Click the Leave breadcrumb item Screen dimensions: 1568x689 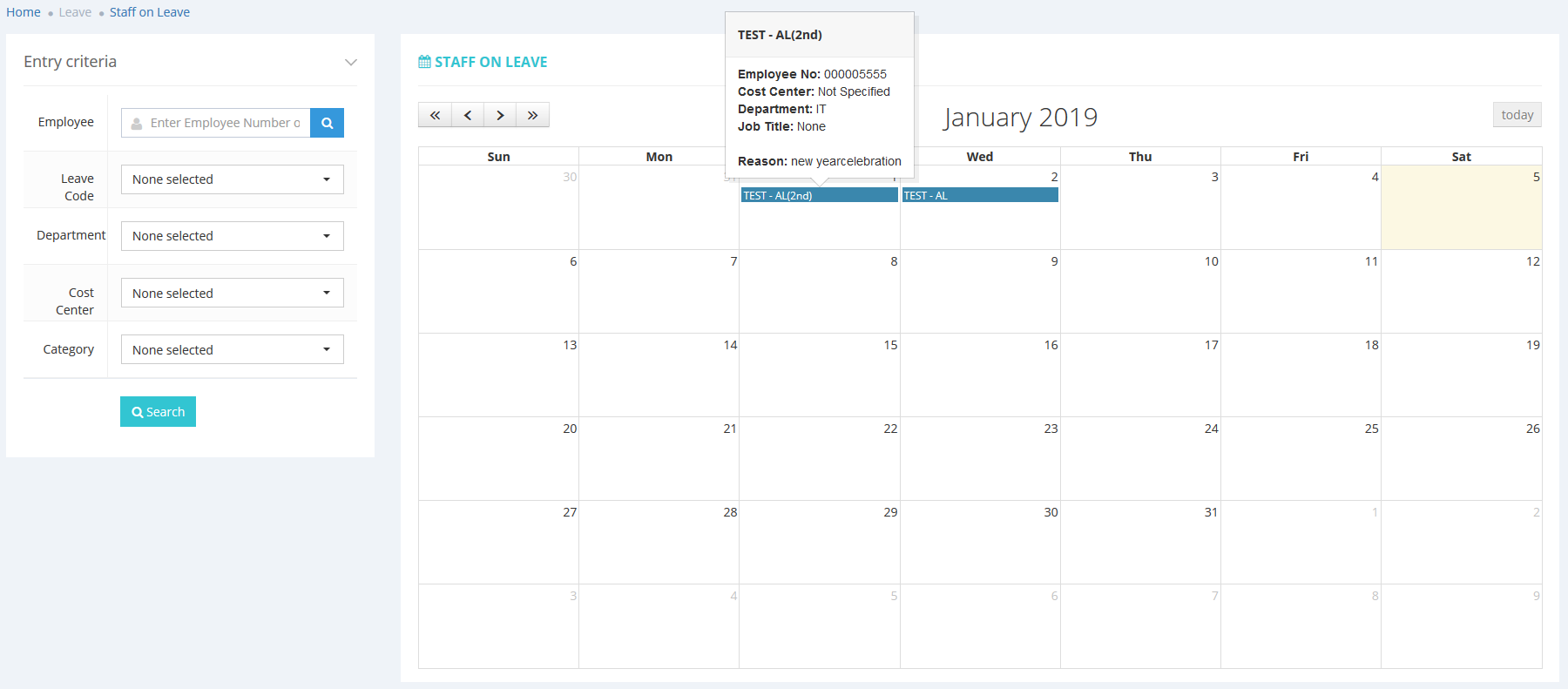click(x=75, y=12)
